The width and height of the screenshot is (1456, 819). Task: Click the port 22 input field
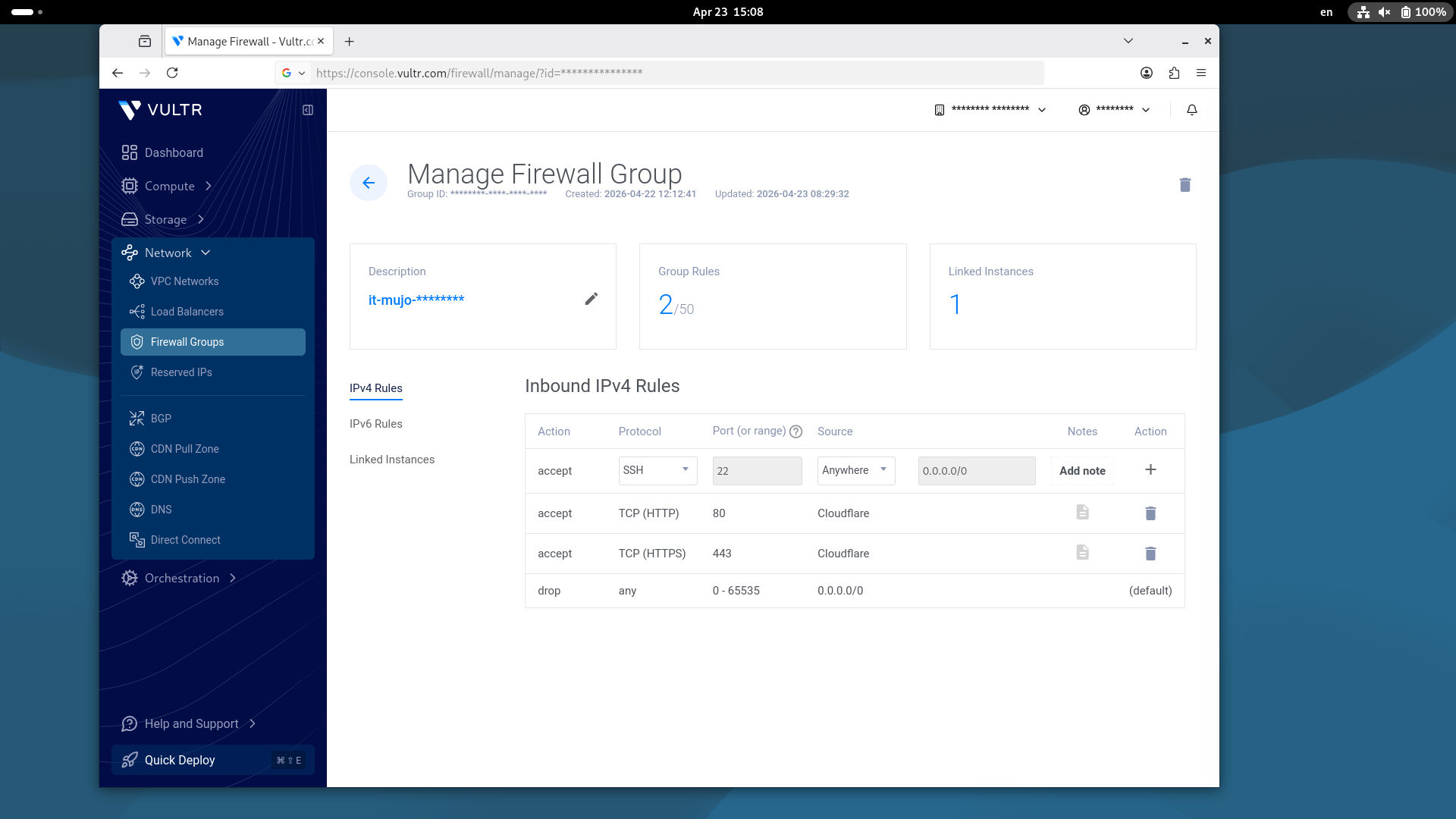pos(757,471)
